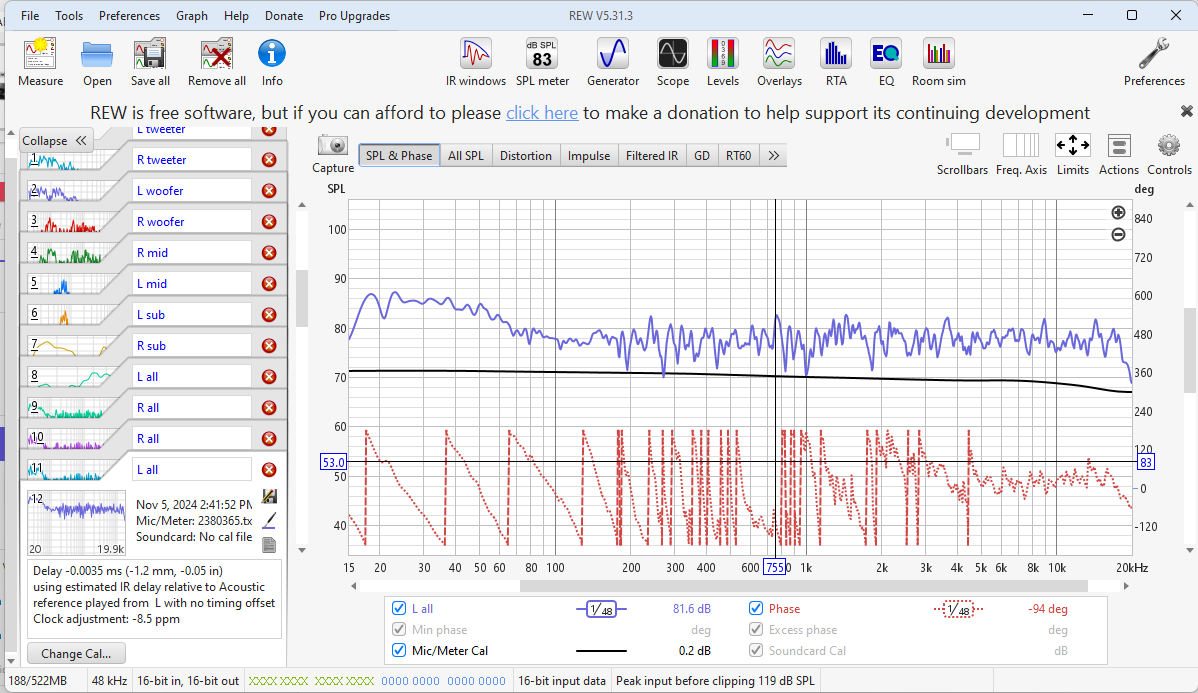
Task: Open the Measure tool
Action: click(x=40, y=62)
